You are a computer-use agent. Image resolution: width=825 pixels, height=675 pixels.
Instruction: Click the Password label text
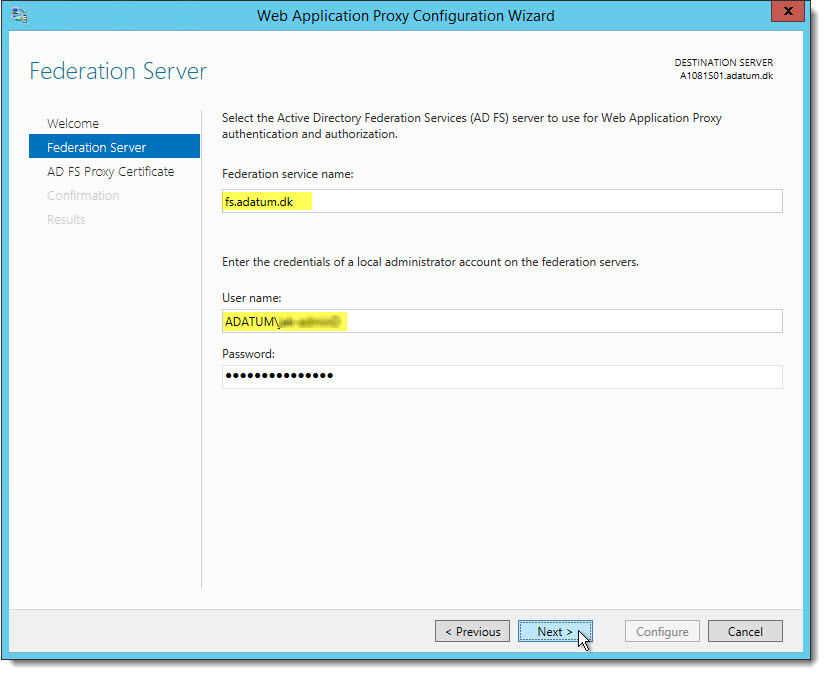click(248, 354)
